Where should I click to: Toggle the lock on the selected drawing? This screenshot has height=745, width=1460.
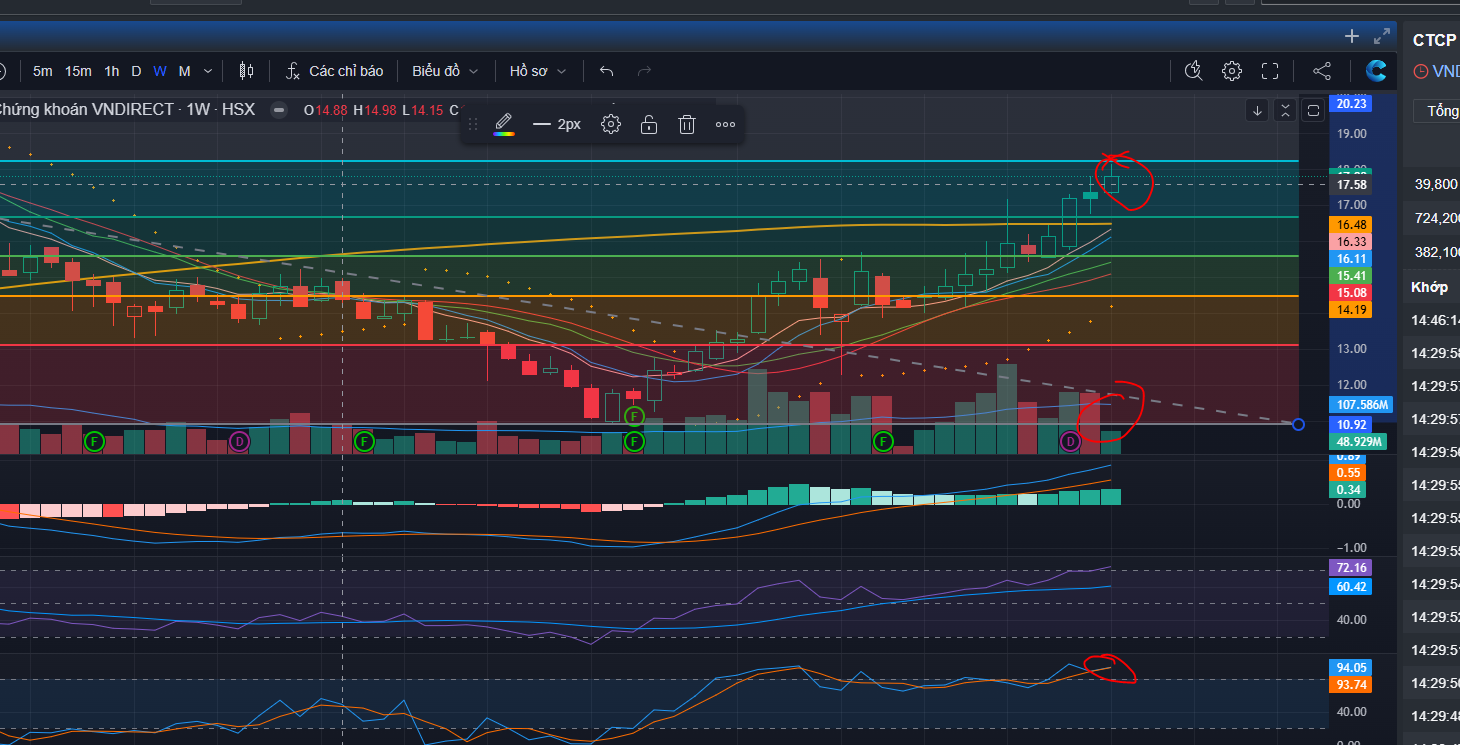649,124
